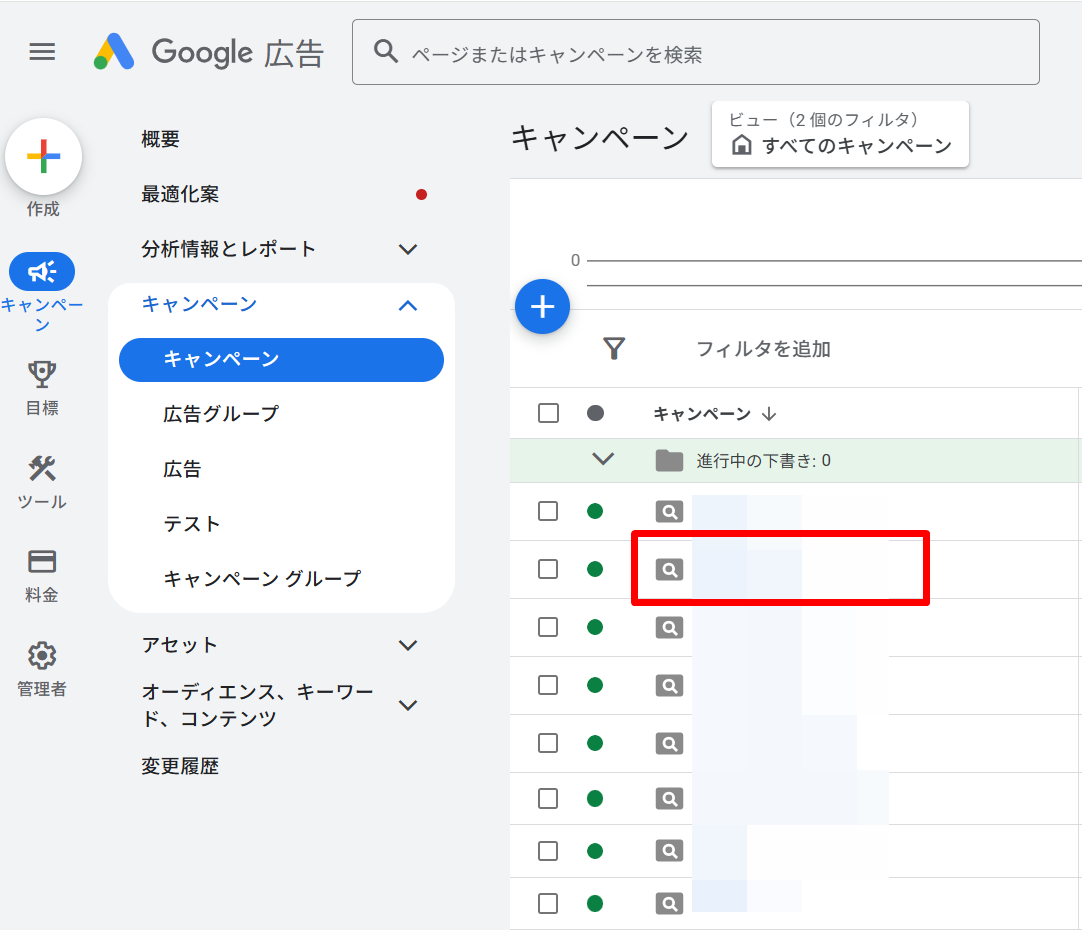The height and width of the screenshot is (930, 1082).
Task: Open the hamburger navigation menu
Action: click(x=42, y=51)
